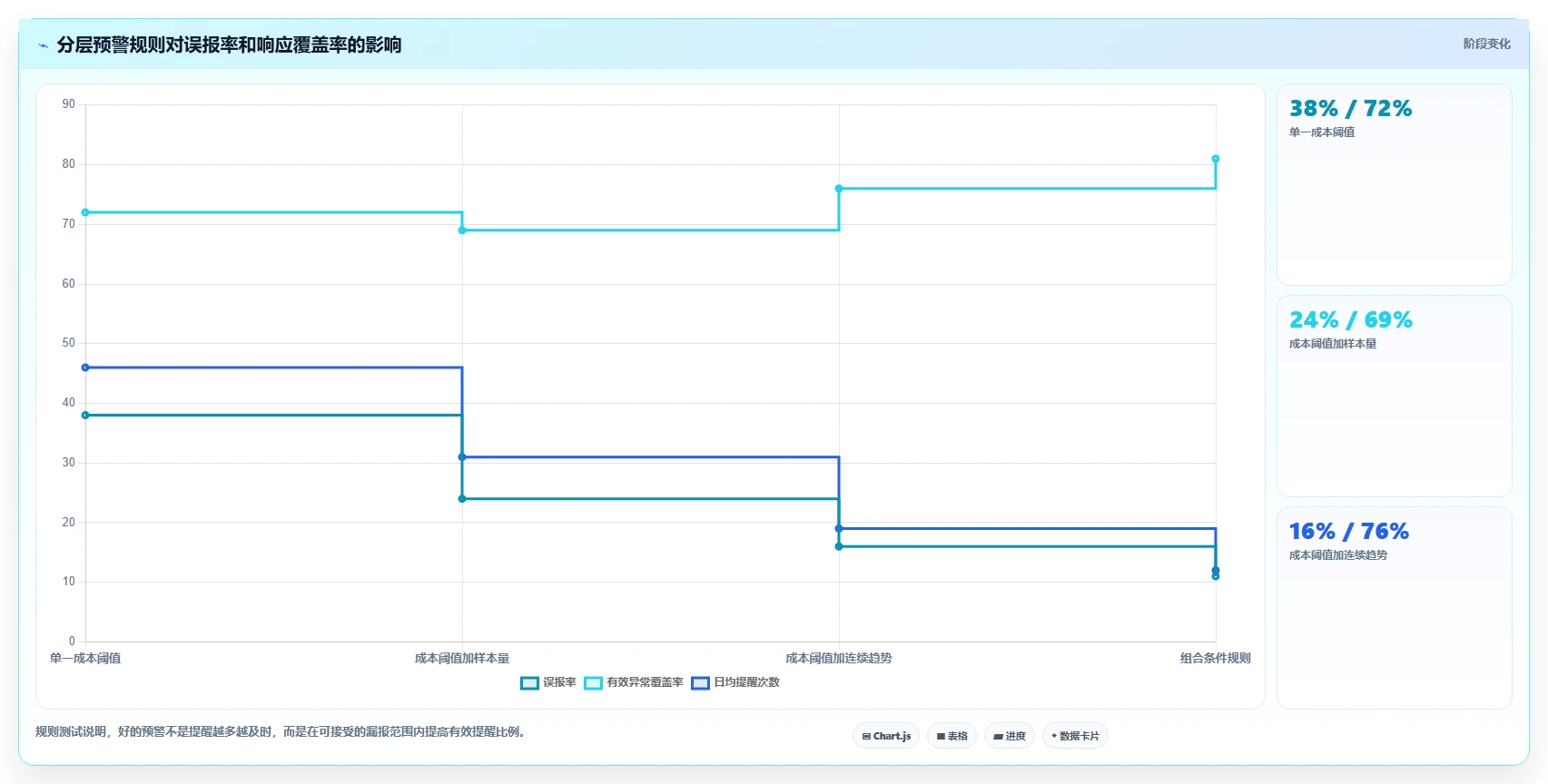Select the 数据卡片 chip
Screen dimensions: 1548x784
(x=1075, y=736)
